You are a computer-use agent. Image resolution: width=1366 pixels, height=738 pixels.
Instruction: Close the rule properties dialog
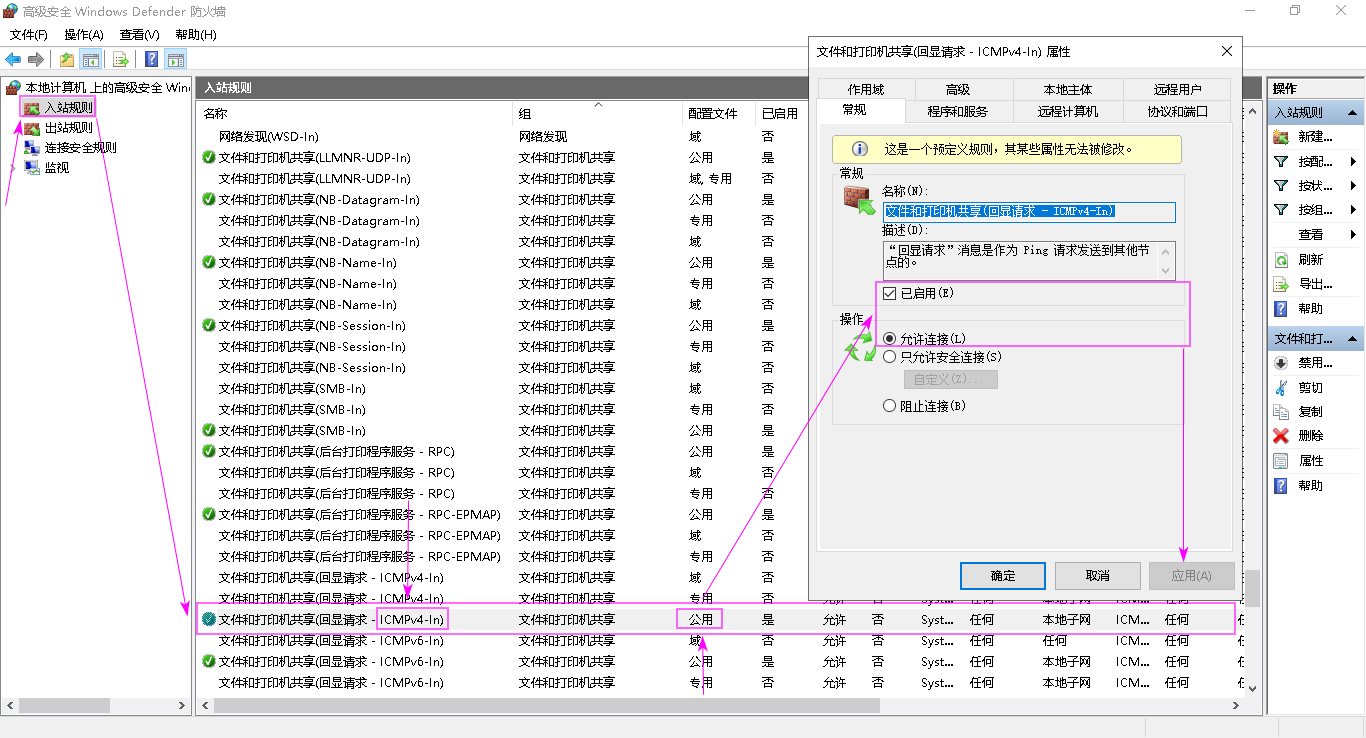(x=1226, y=52)
